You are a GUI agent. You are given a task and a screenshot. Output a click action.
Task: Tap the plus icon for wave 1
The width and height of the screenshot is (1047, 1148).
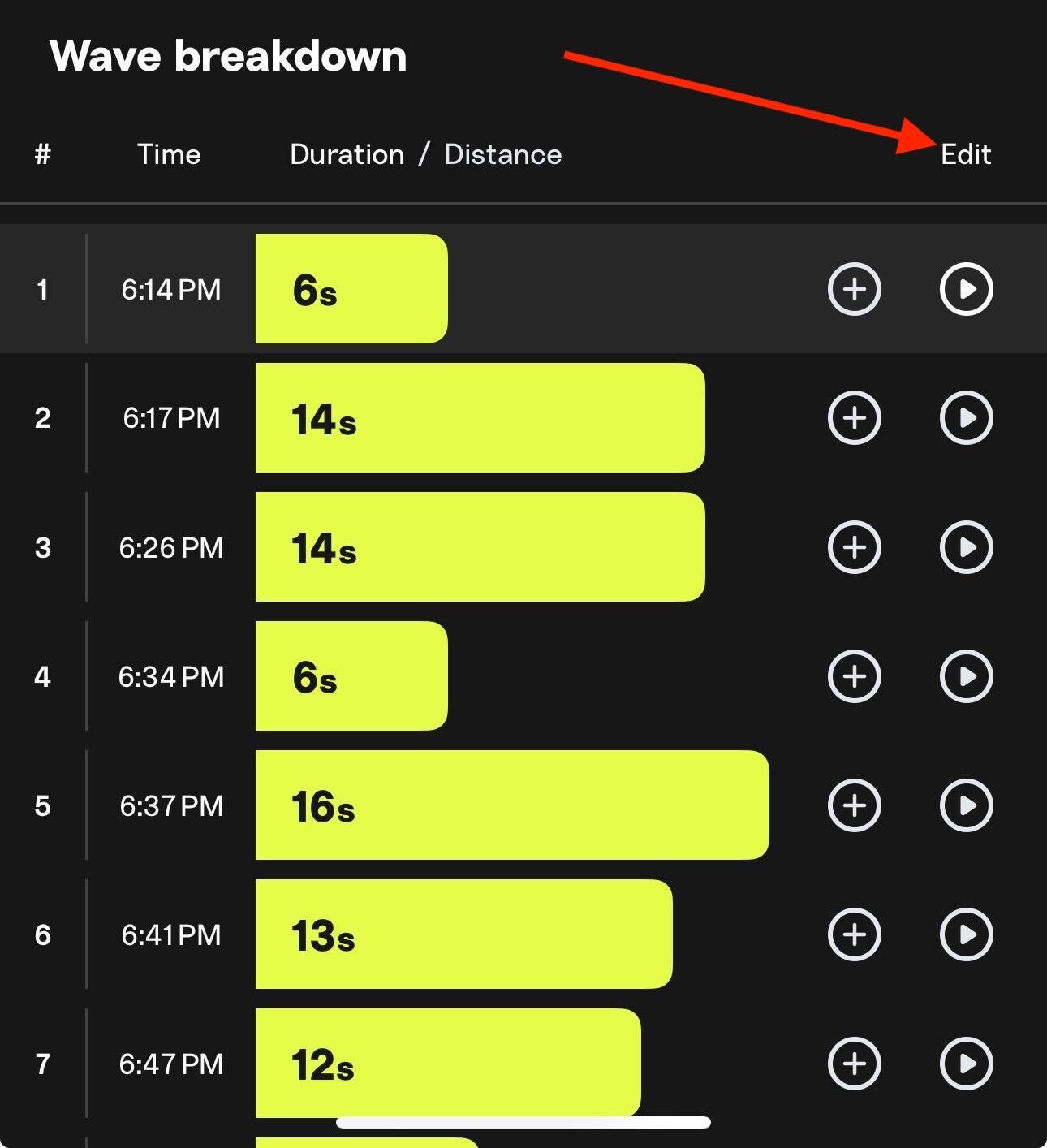pos(854,289)
